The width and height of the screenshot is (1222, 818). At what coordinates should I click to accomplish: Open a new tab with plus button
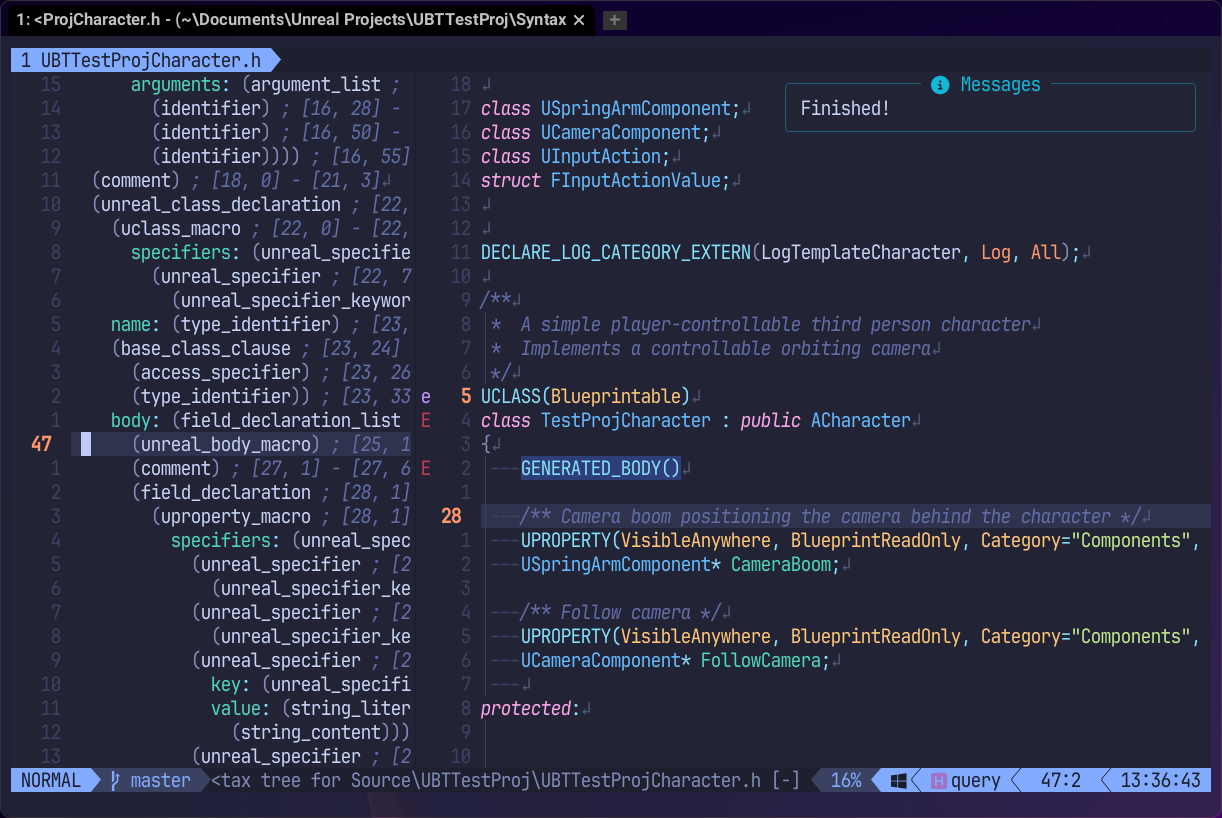pos(615,20)
